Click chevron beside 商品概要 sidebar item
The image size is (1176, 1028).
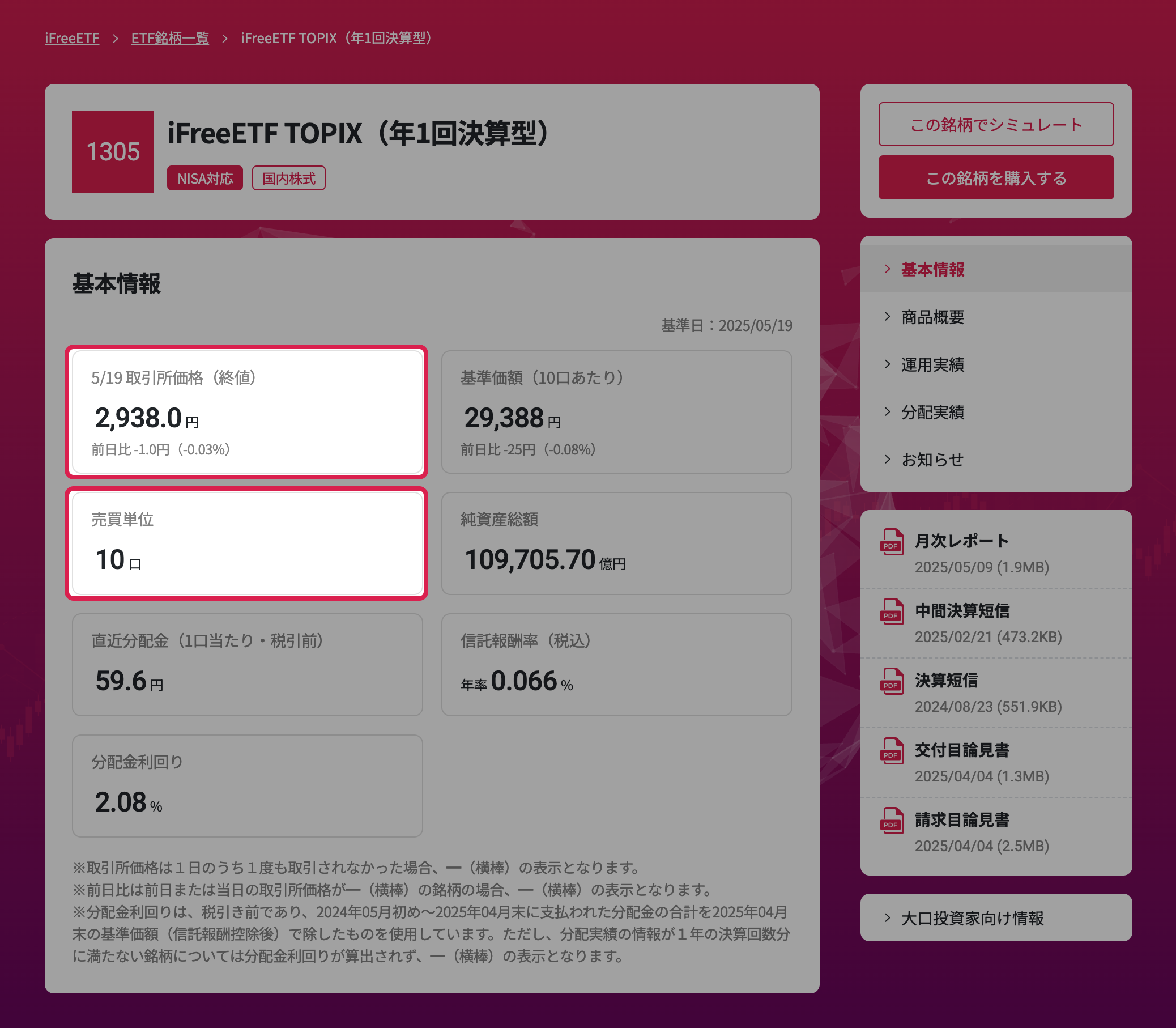tap(888, 317)
